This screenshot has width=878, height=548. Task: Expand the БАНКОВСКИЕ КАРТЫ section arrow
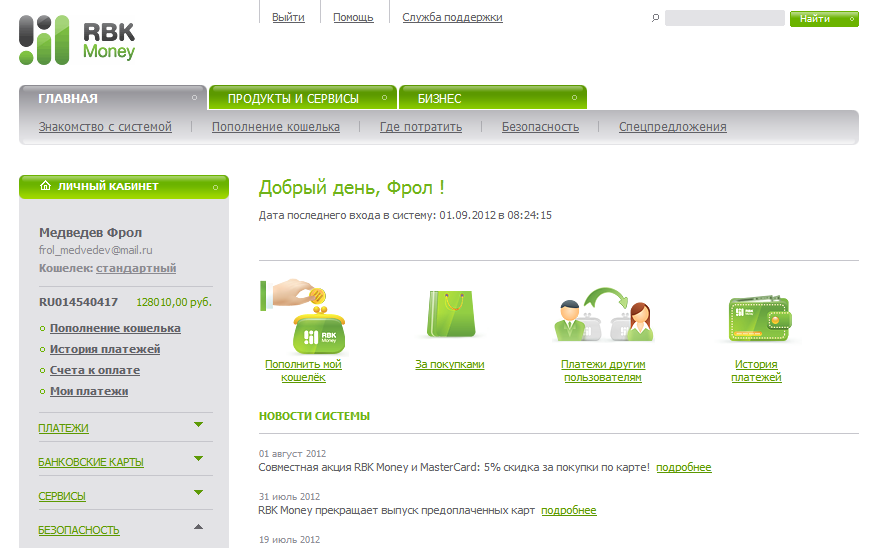pos(198,459)
